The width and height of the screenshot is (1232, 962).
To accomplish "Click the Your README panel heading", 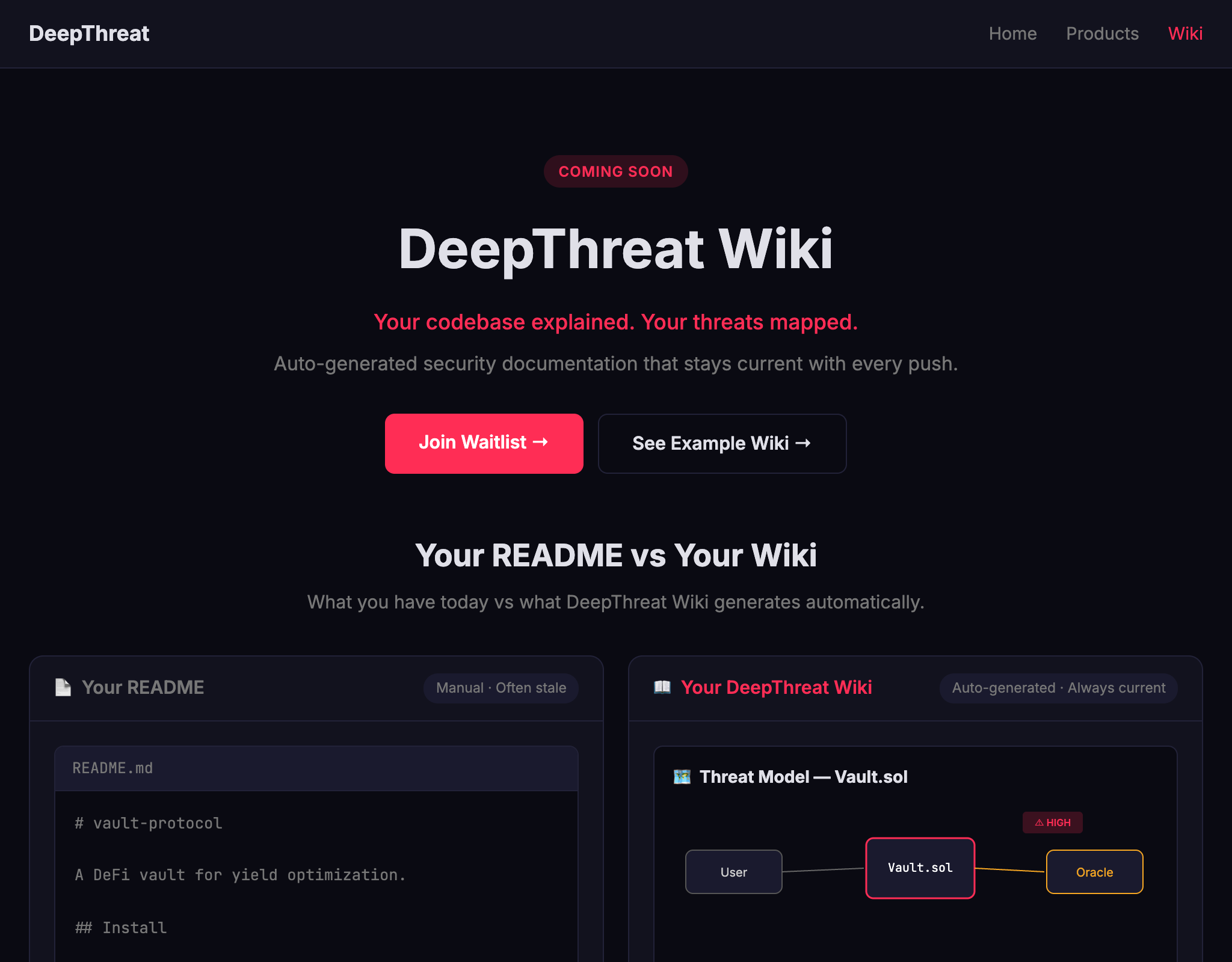I will pyautogui.click(x=143, y=687).
